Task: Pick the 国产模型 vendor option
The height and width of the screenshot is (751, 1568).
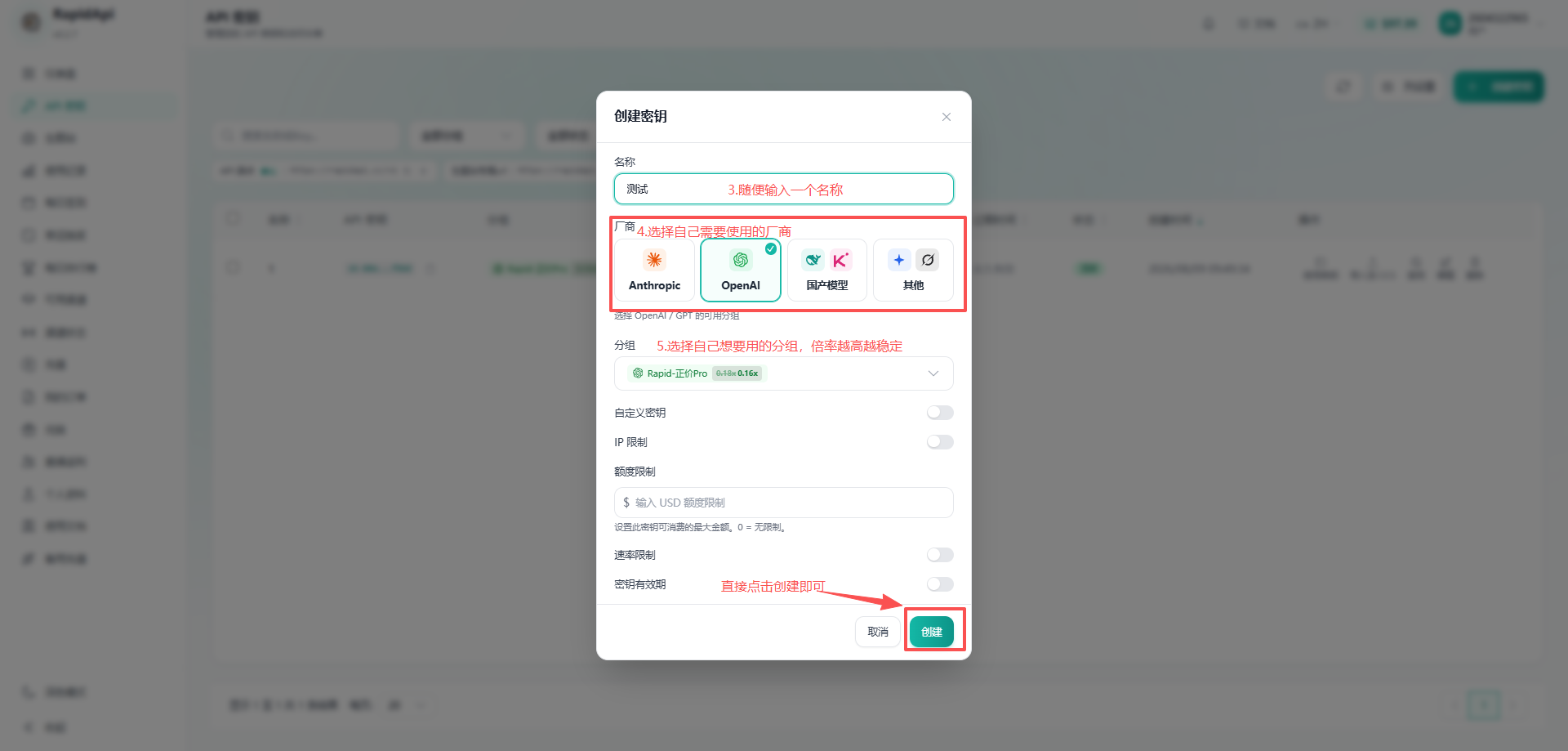Action: tap(827, 270)
